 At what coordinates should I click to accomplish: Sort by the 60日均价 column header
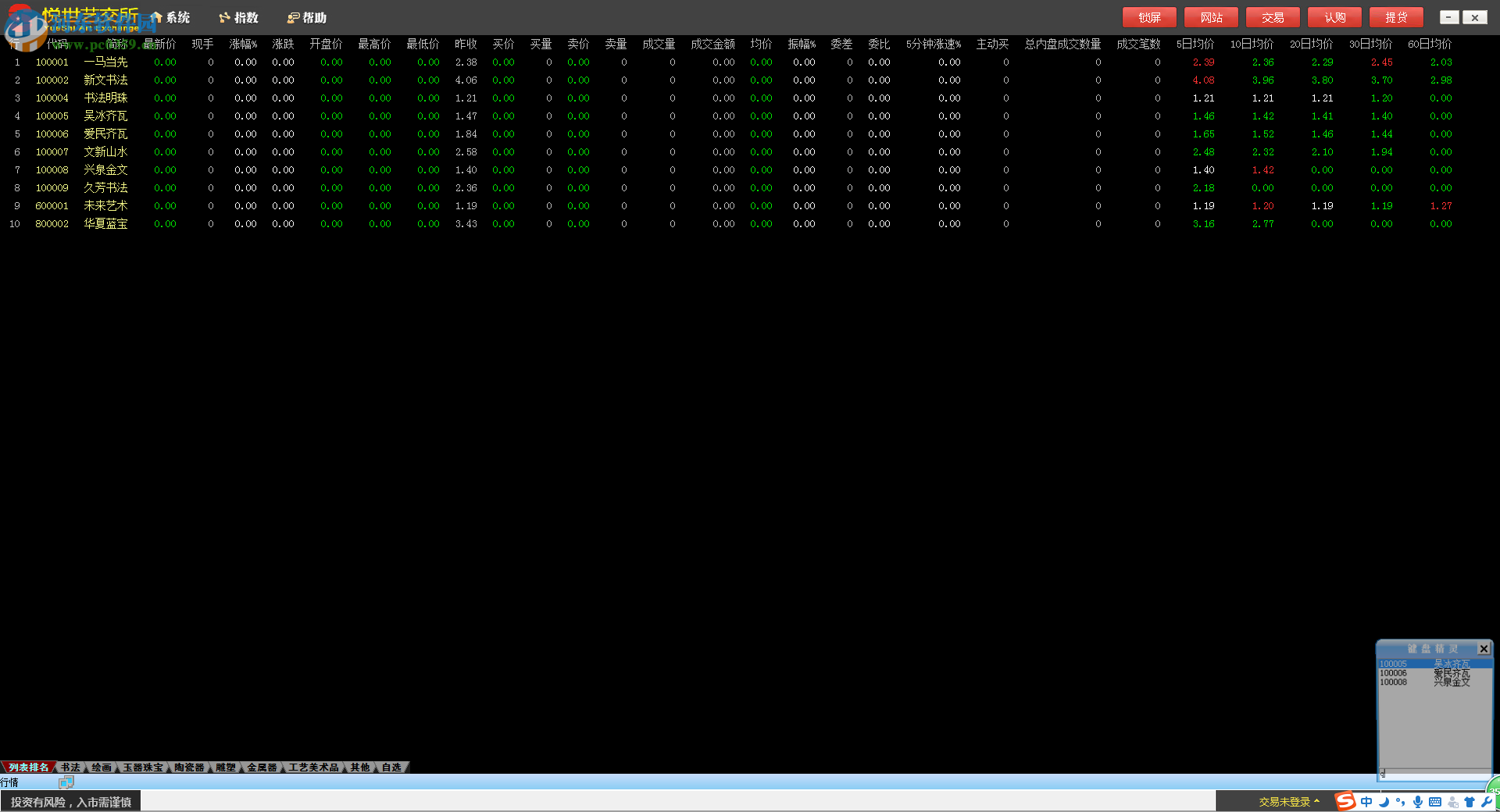1430,45
